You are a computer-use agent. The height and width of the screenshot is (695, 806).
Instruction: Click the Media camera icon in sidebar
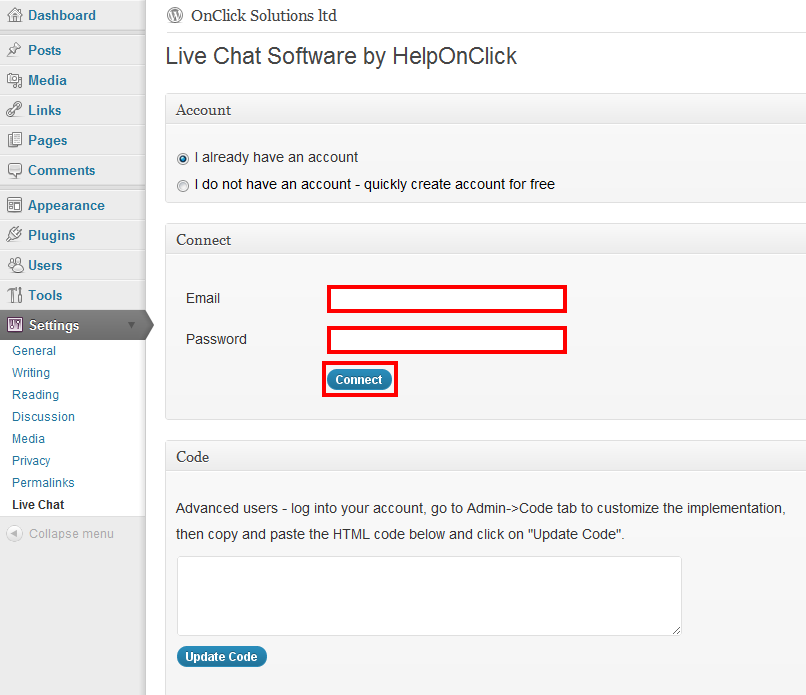(x=14, y=80)
